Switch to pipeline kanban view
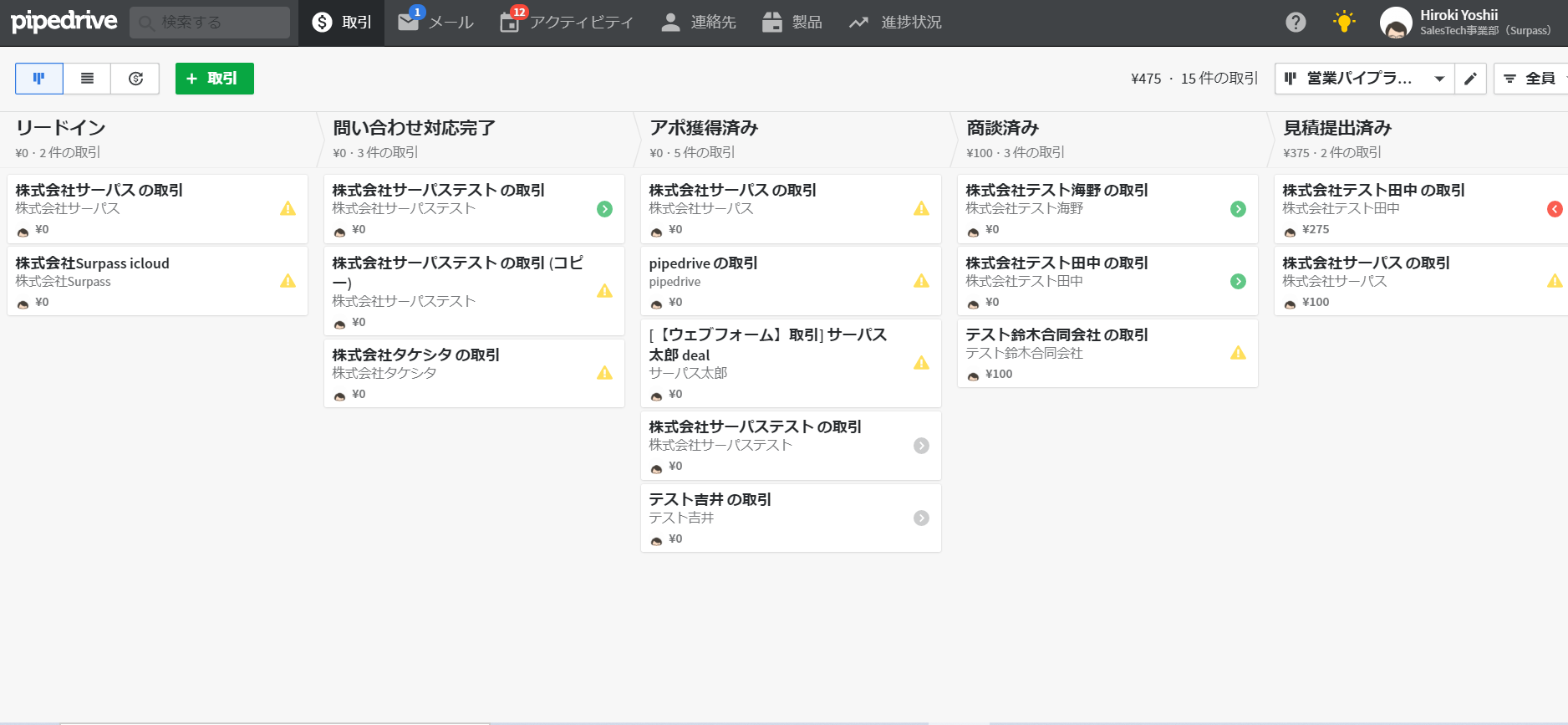Image resolution: width=1568 pixels, height=725 pixels. (x=38, y=79)
